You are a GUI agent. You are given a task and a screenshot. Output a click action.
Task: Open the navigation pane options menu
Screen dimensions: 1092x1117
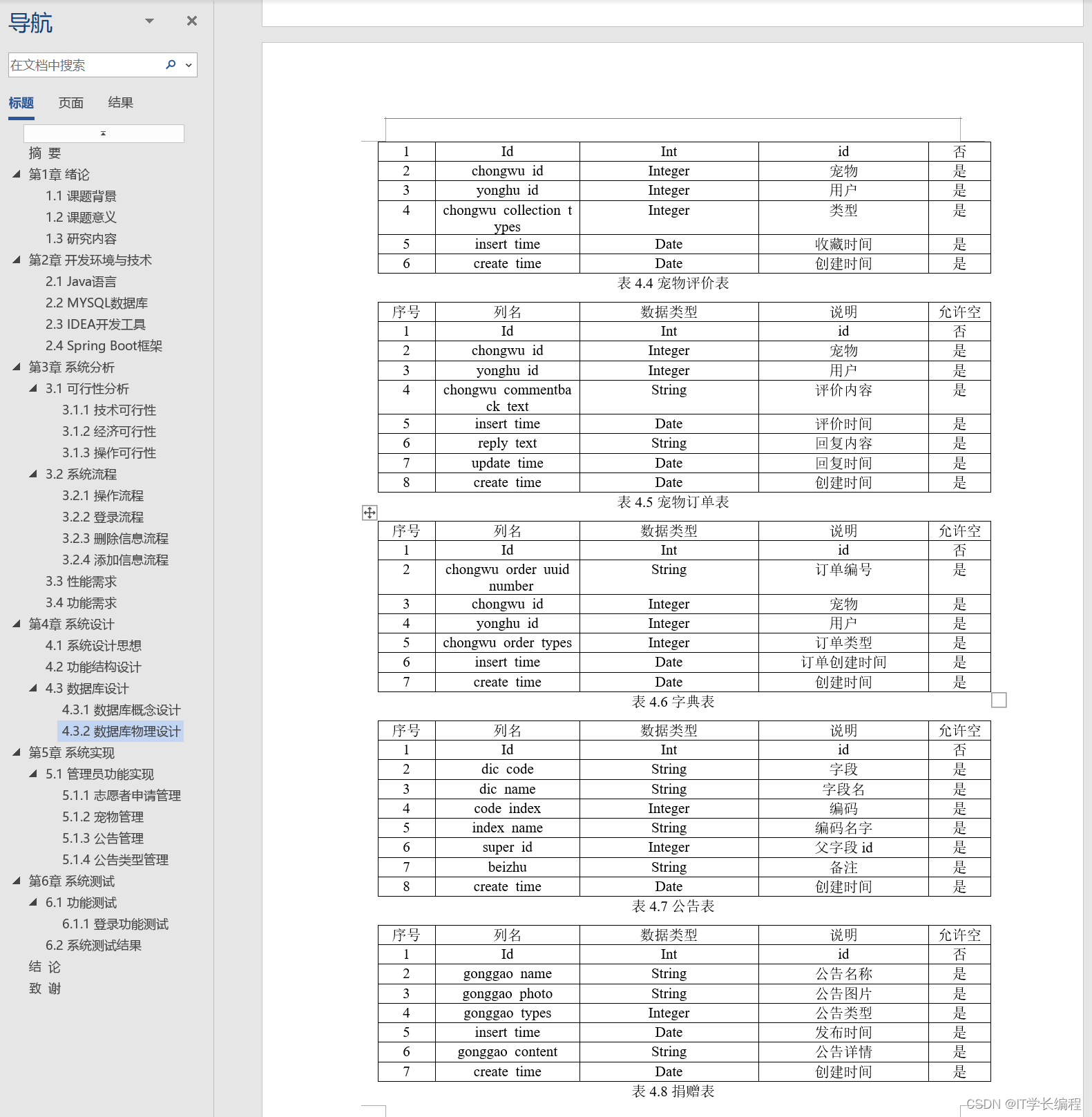[x=149, y=21]
